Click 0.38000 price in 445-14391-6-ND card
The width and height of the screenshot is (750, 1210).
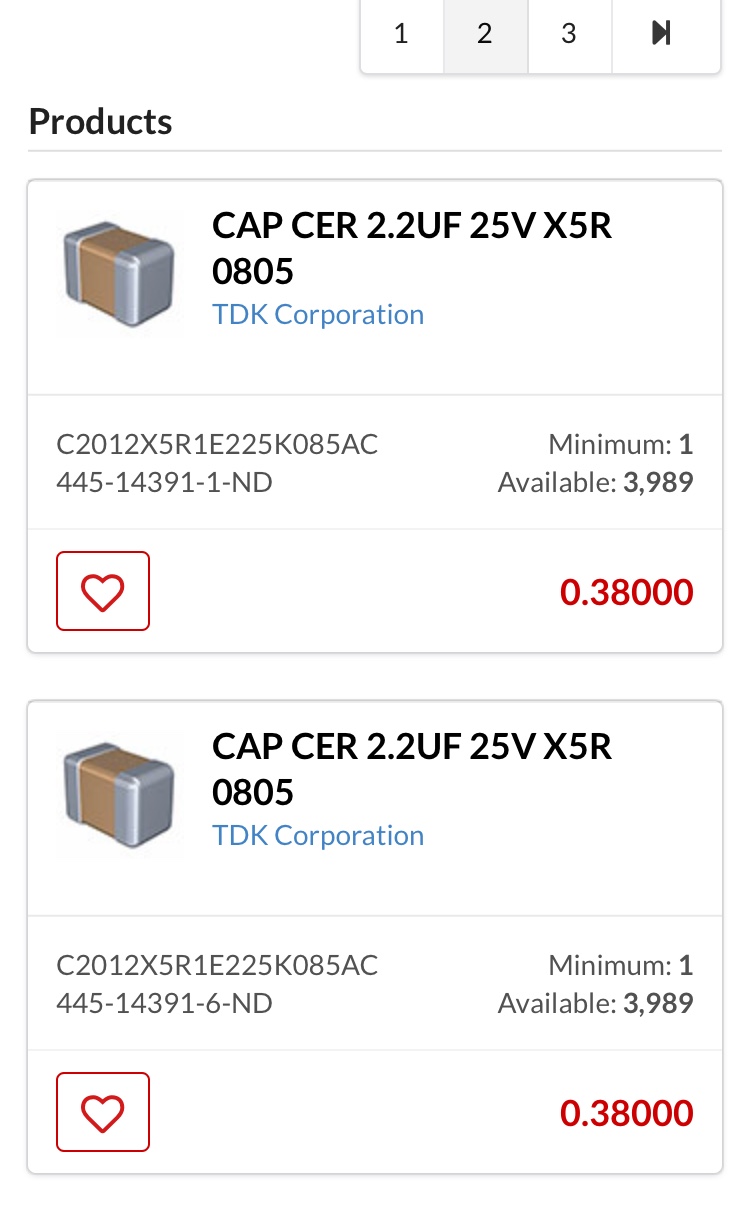coord(626,1113)
